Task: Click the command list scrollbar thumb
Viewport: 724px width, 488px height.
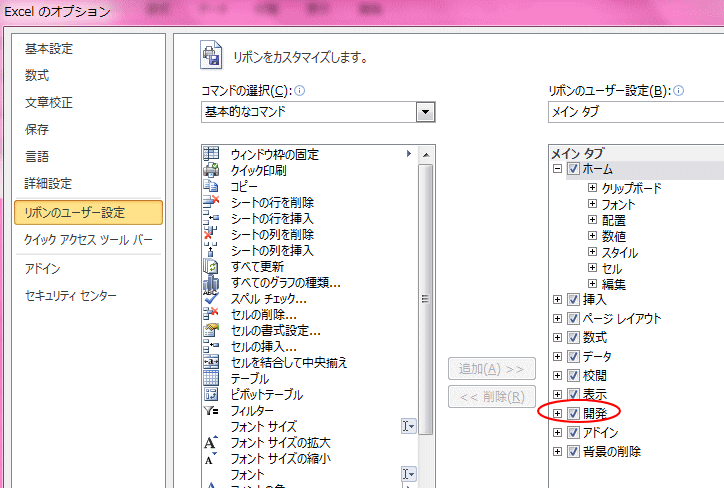Action: [425, 299]
